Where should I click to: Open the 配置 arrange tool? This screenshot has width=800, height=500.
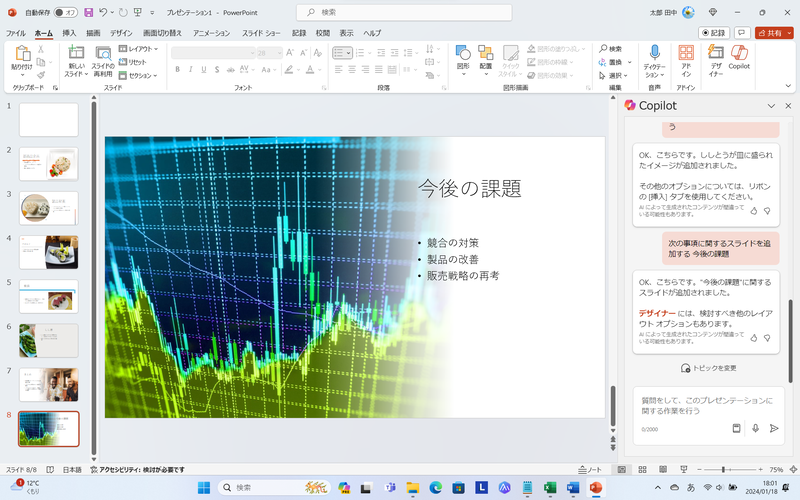(485, 53)
